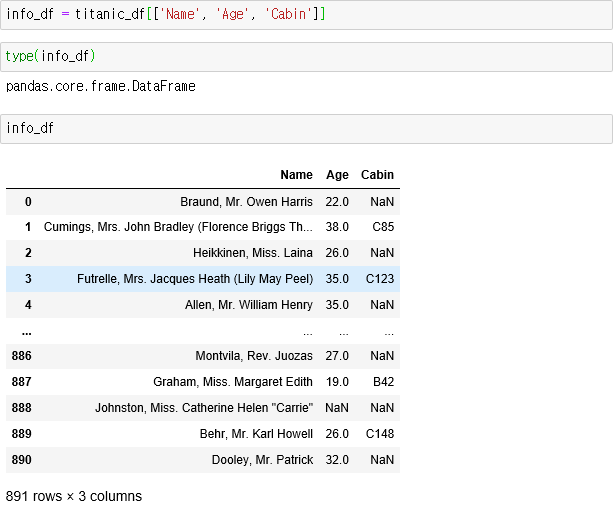616x510 pixels.
Task: Click age 26.0 in Heikkinen row
Action: tap(337, 253)
